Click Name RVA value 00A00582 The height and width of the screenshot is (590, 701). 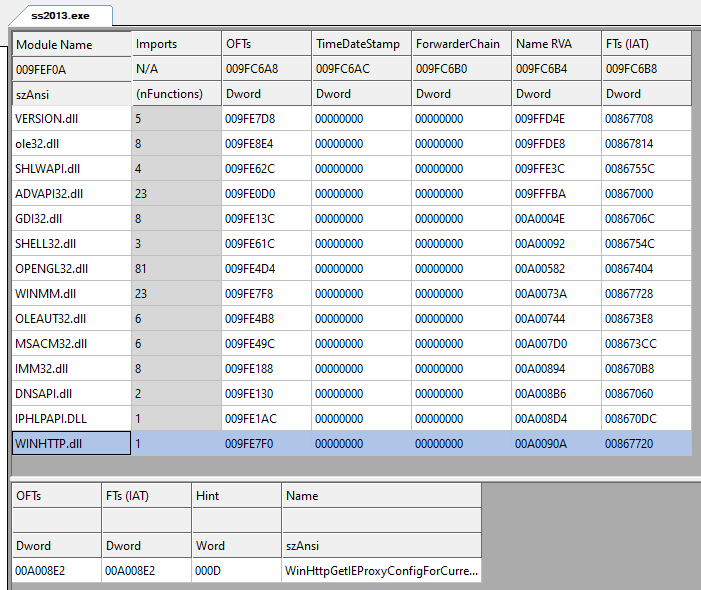[557, 269]
